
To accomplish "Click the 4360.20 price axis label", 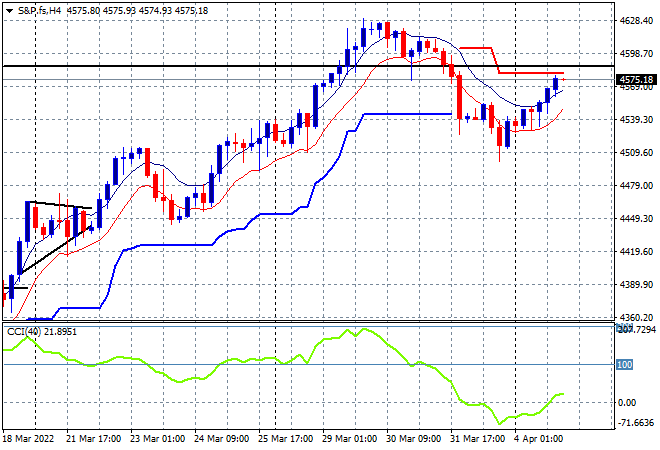I will pos(636,318).
